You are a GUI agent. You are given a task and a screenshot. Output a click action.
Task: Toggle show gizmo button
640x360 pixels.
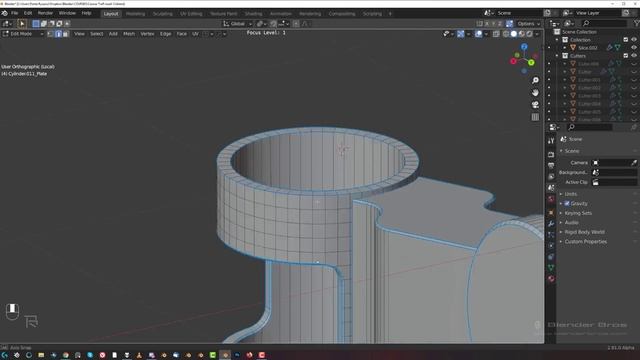coord(460,34)
